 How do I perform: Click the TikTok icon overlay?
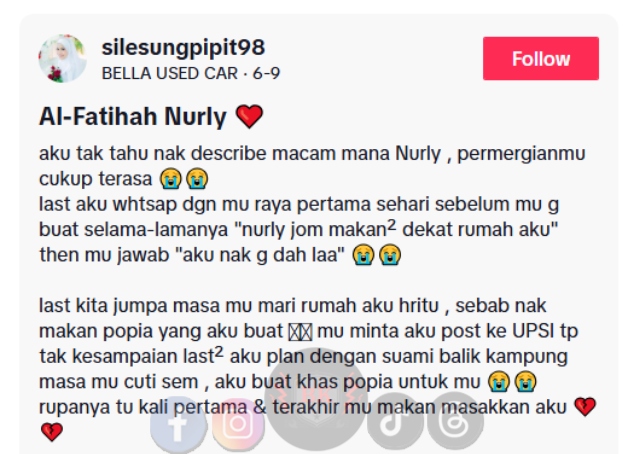(395, 421)
